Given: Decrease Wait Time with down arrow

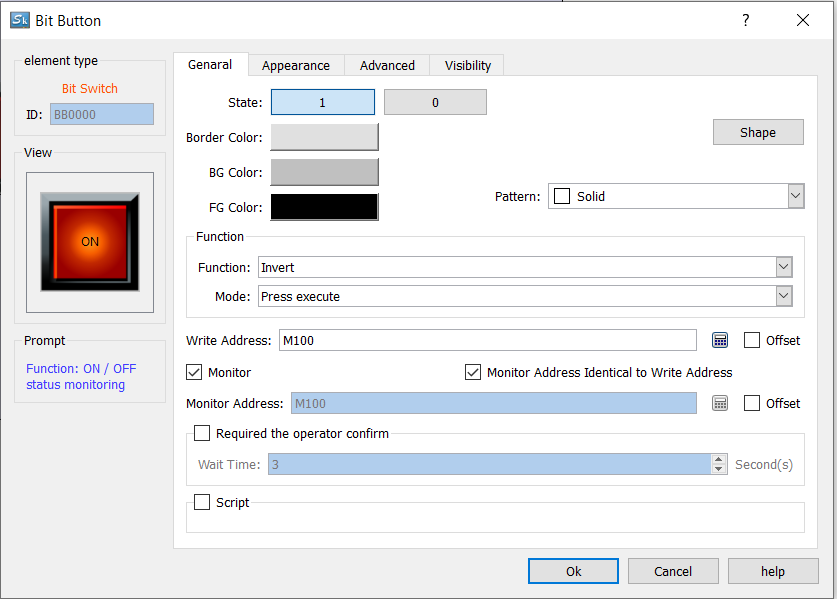Looking at the screenshot, I should (718, 469).
